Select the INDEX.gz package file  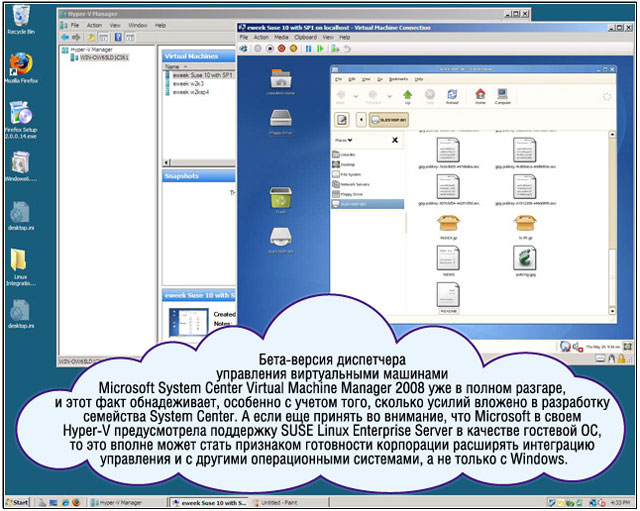click(x=448, y=227)
